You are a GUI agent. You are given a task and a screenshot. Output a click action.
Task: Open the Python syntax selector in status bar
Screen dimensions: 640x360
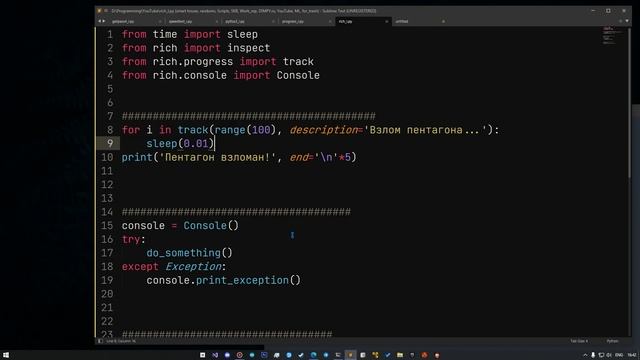pyautogui.click(x=612, y=341)
